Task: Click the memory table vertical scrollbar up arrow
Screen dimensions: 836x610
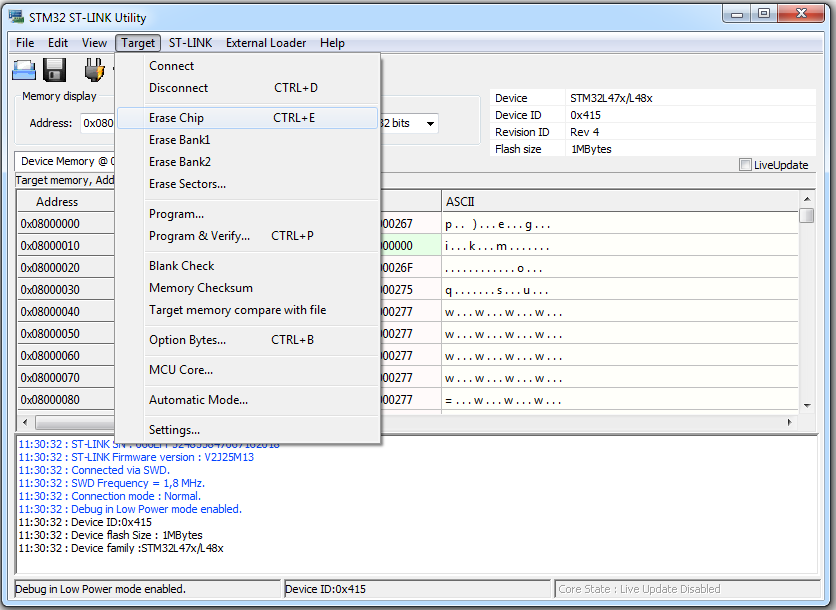Action: [807, 199]
